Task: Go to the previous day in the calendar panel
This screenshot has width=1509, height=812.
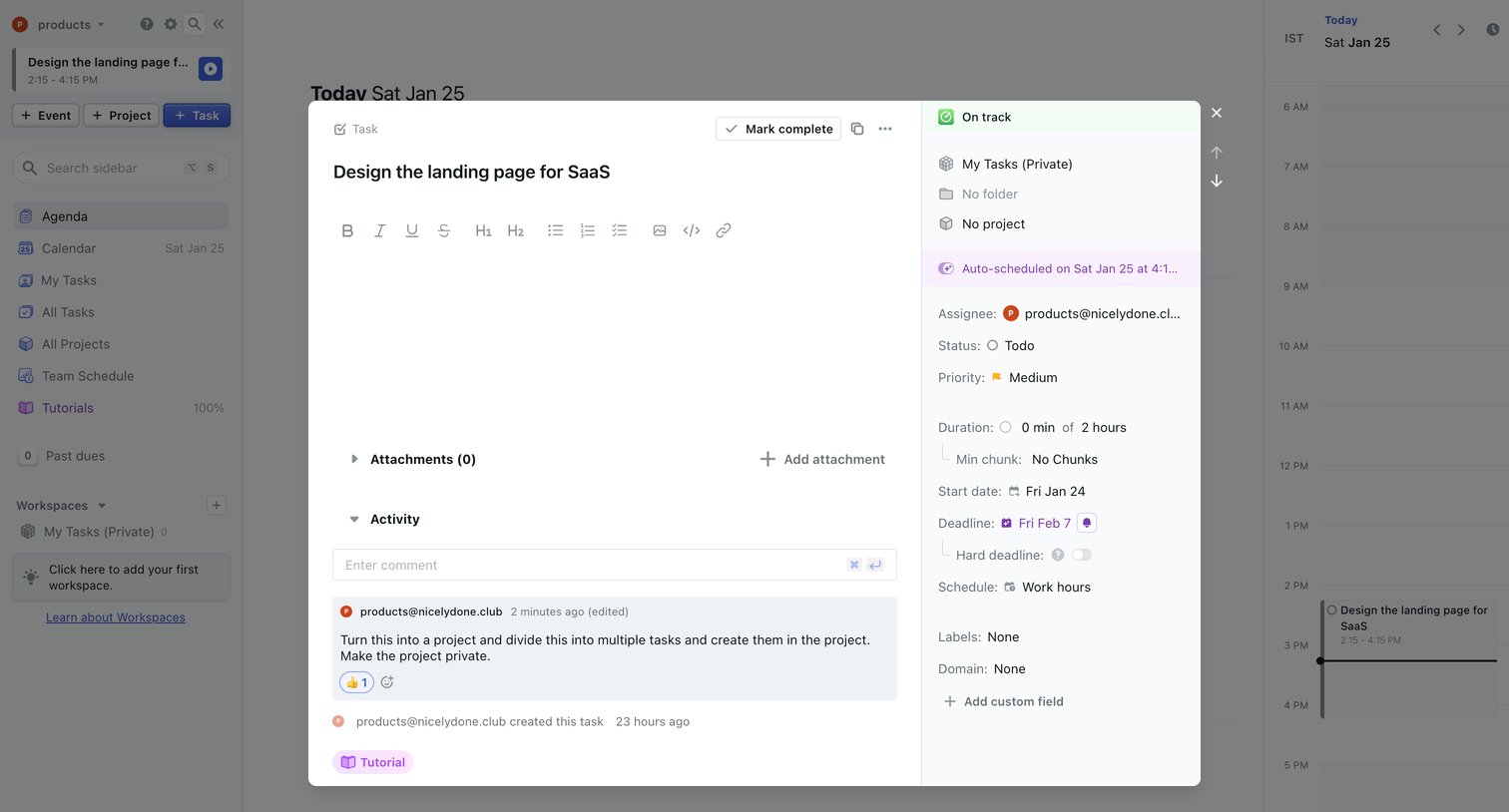Action: (1436, 30)
